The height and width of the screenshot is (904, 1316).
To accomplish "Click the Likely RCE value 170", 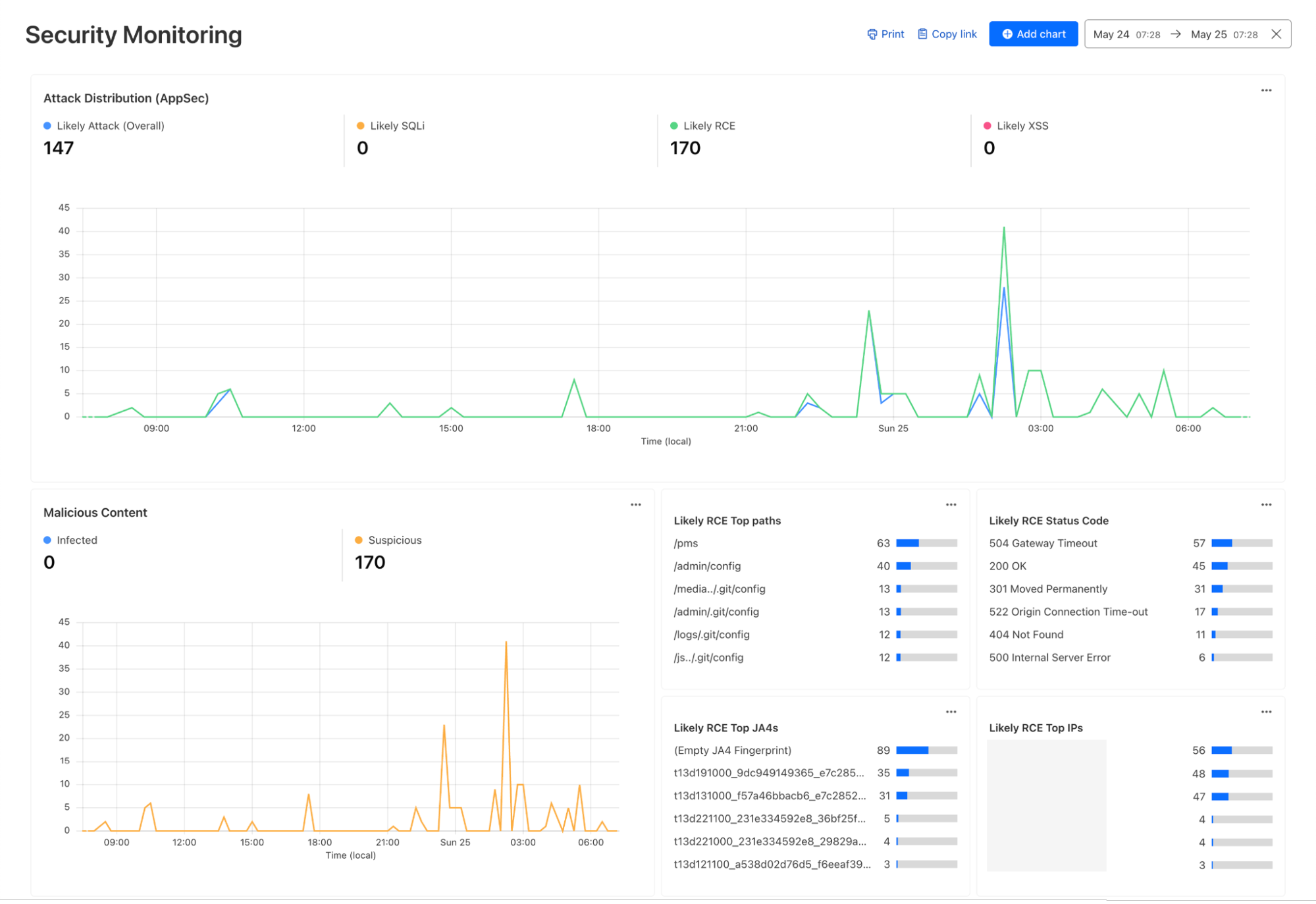I will [x=685, y=148].
